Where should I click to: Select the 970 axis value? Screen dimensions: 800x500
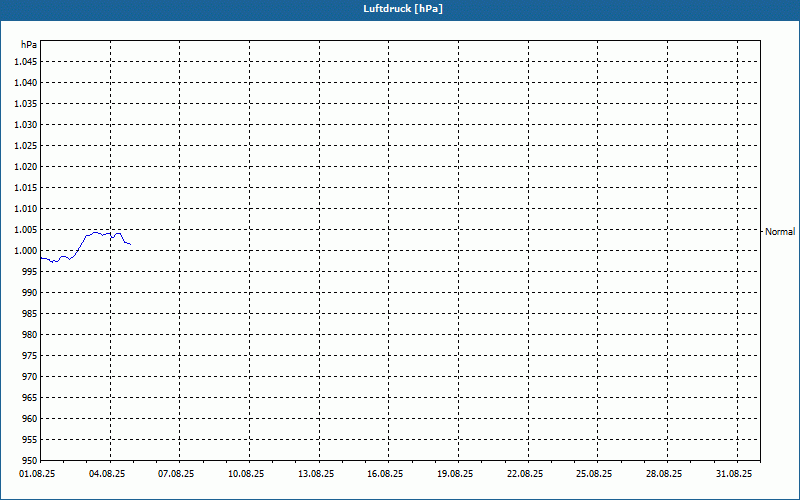click(30, 377)
